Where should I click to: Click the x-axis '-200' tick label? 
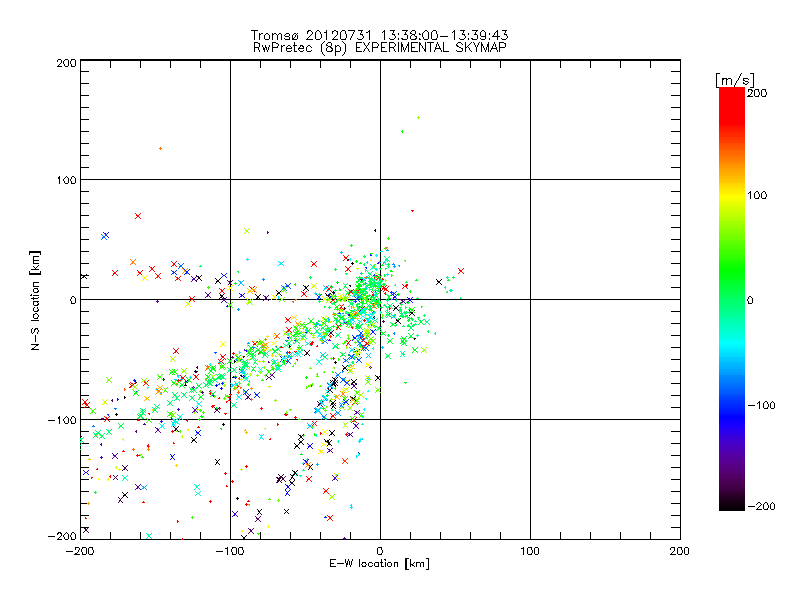click(x=80, y=551)
